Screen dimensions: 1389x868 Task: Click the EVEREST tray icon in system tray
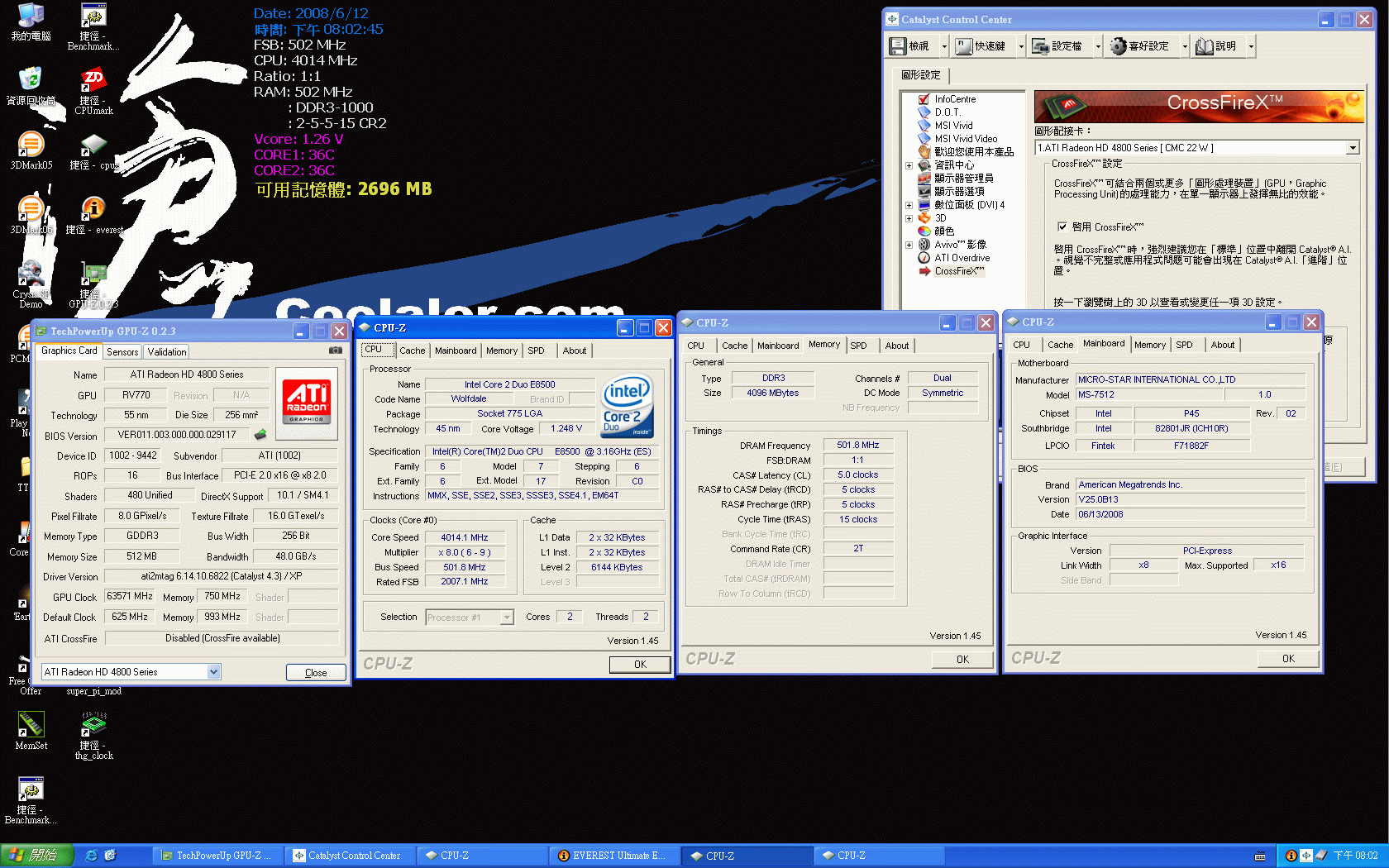point(1291,856)
